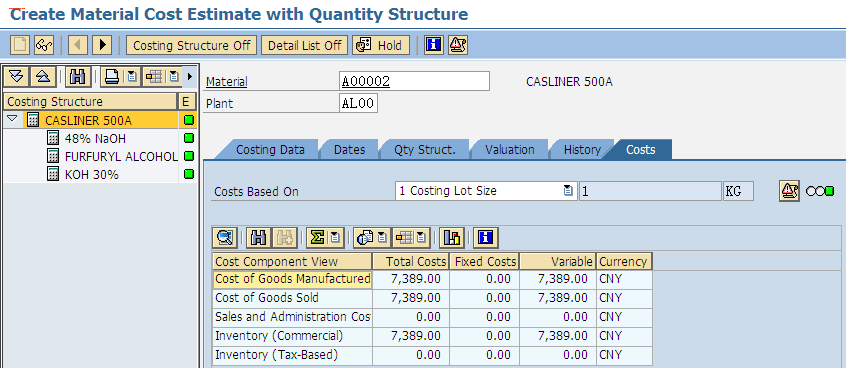Switch to the Costs tab
Viewport: 846px width, 368px height.
640,150
